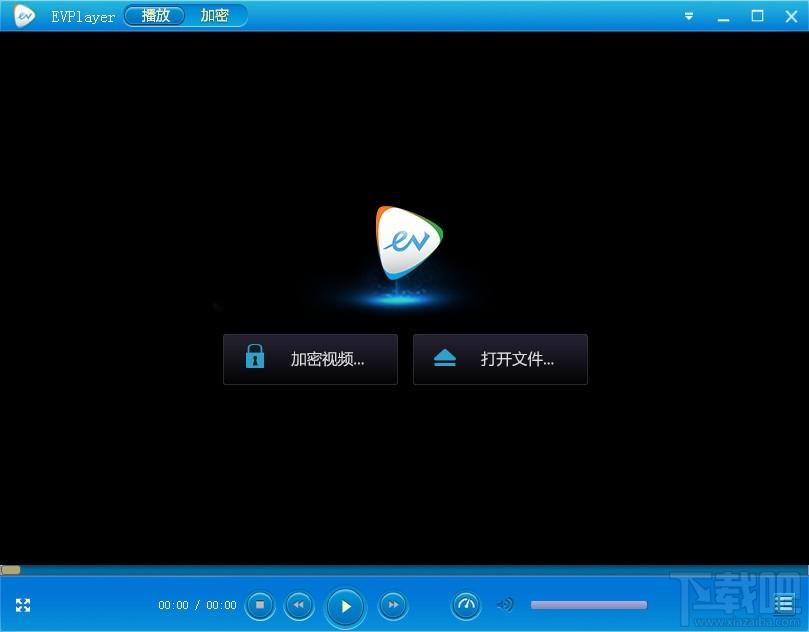Open the playlist panel icon
809x632 pixels.
click(784, 604)
